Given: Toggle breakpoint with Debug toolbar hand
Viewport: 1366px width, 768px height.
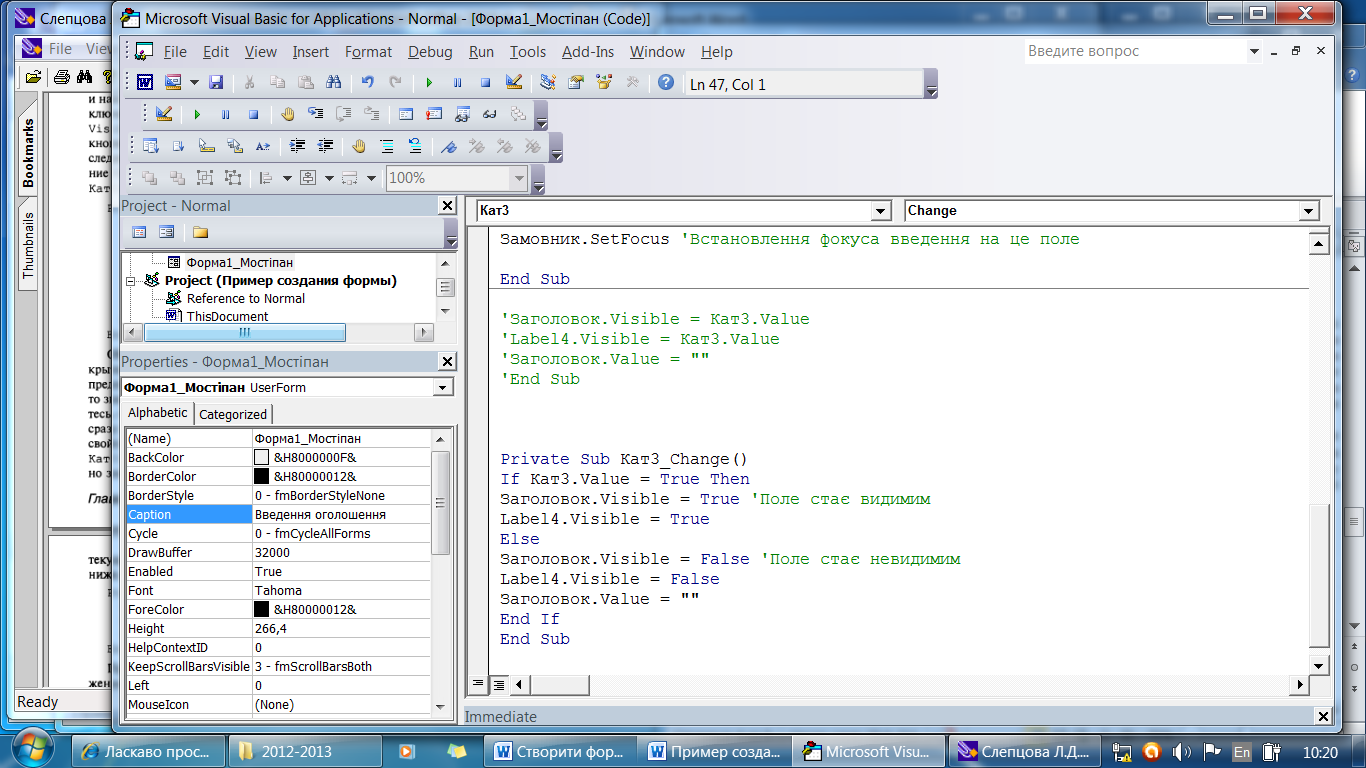Looking at the screenshot, I should [x=288, y=114].
